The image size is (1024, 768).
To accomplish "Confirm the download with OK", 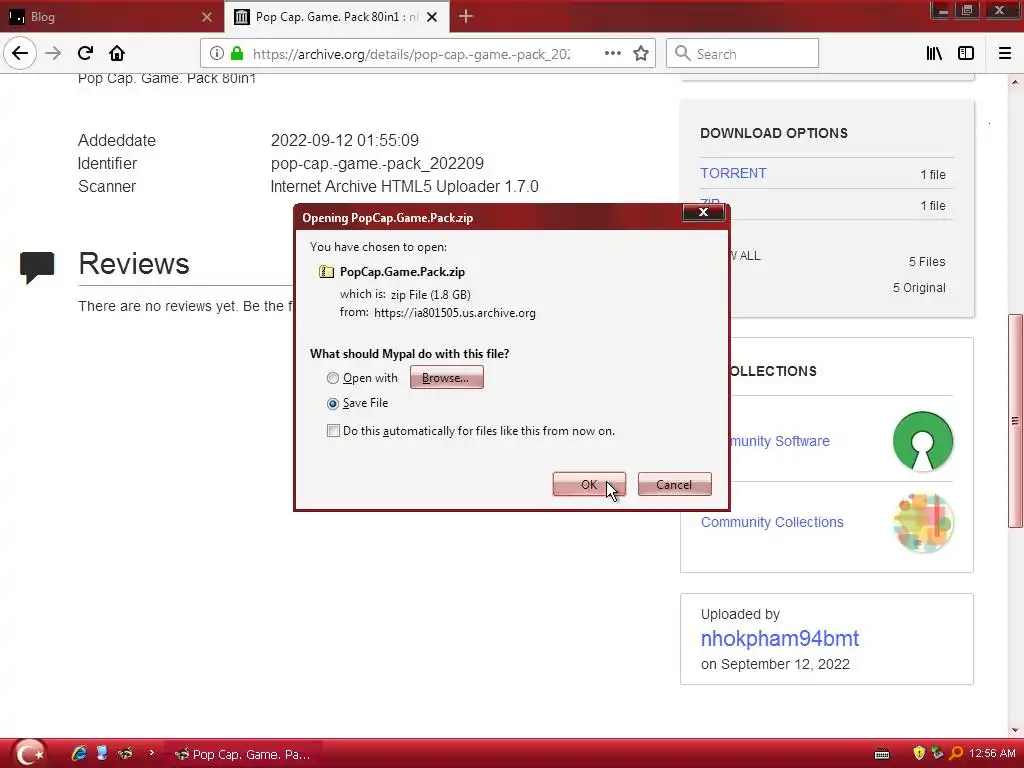I will click(x=589, y=485).
